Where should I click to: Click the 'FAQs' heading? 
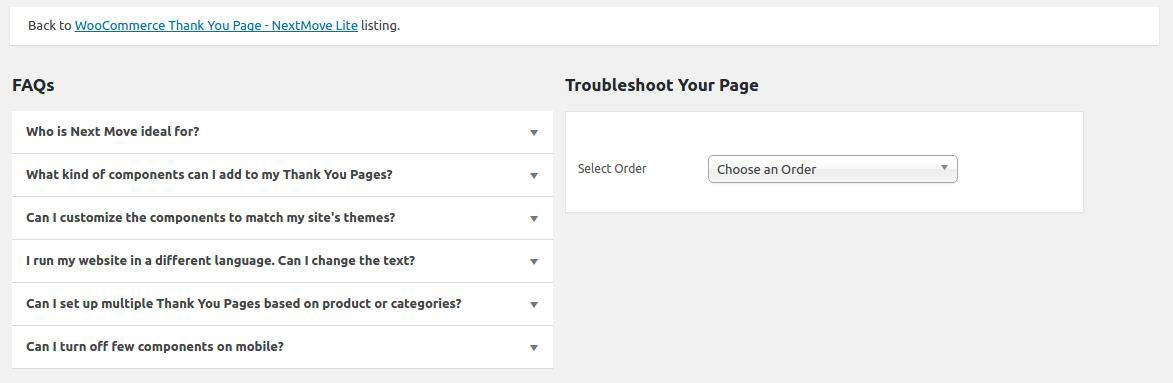[33, 85]
